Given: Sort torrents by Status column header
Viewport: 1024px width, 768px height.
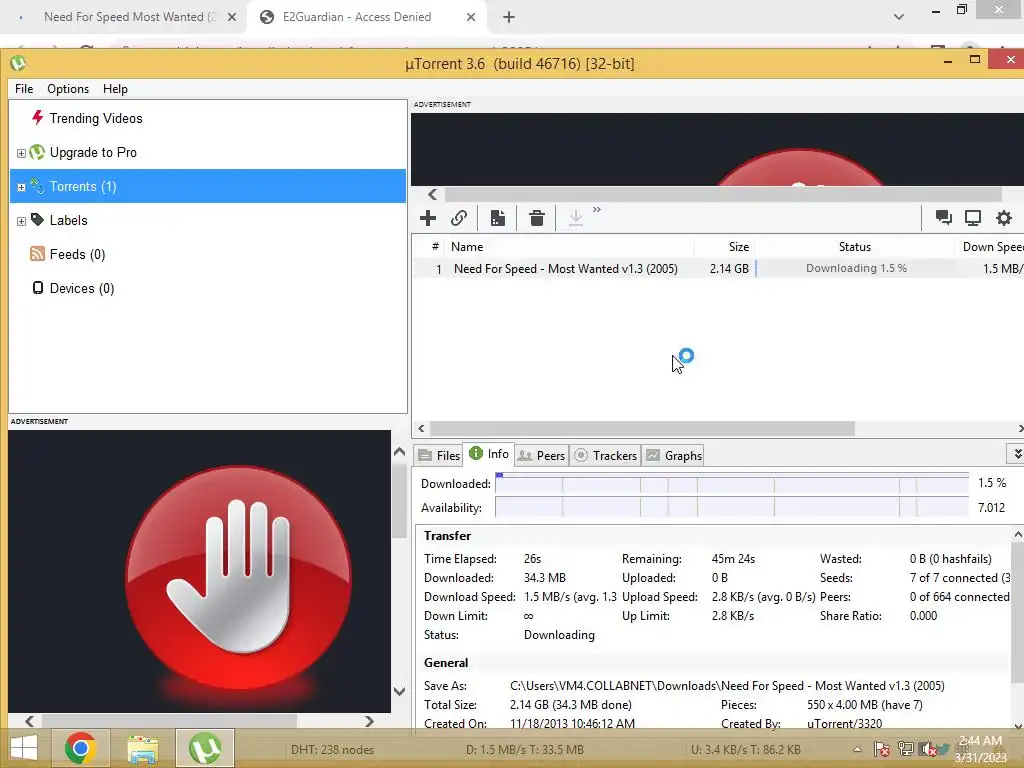Looking at the screenshot, I should coord(854,247).
